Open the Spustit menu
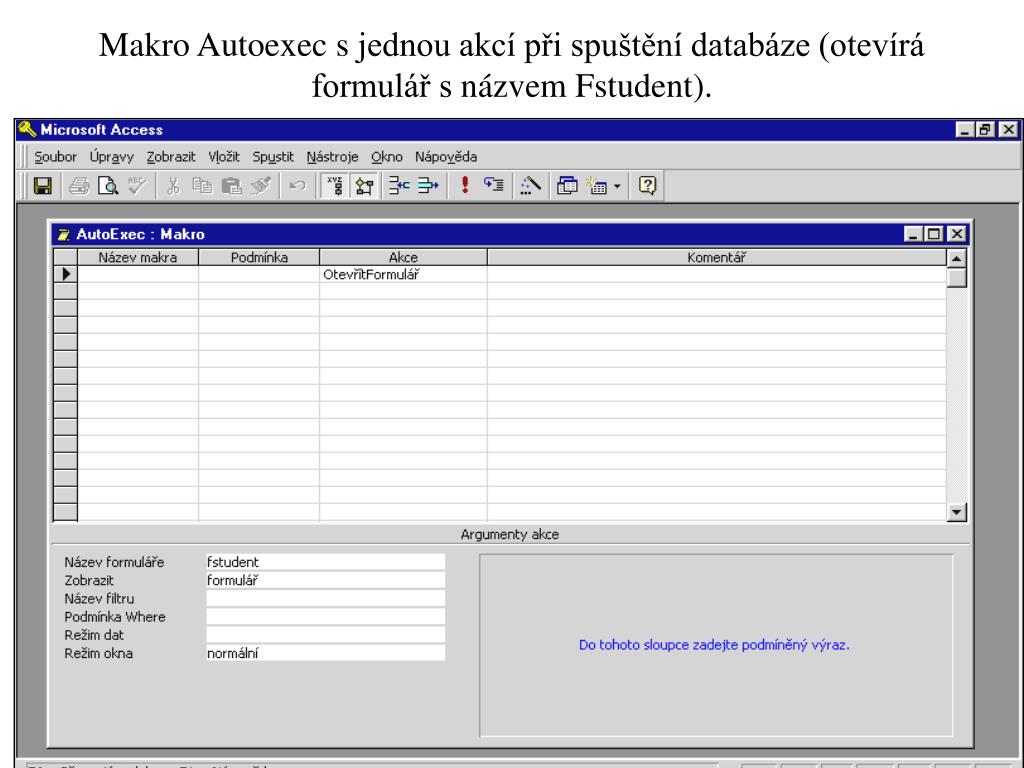The height and width of the screenshot is (768, 1024). [x=273, y=157]
